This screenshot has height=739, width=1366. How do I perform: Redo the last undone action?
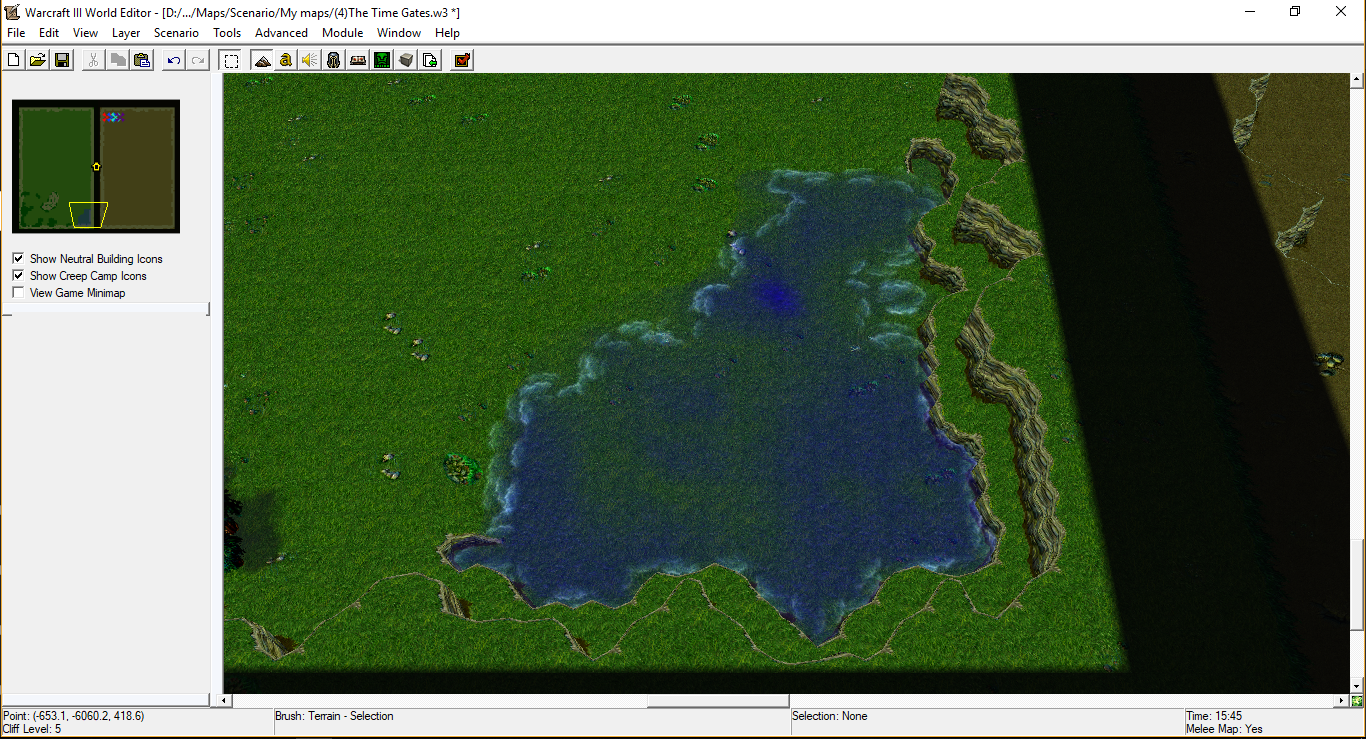point(198,60)
